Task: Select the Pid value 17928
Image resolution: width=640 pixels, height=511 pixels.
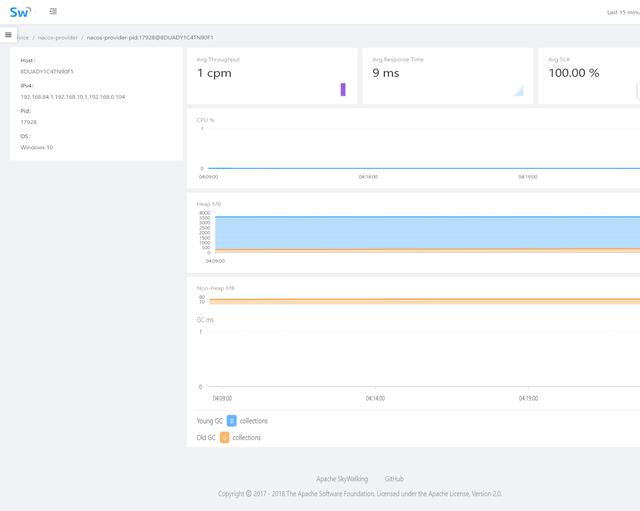Action: pos(29,122)
